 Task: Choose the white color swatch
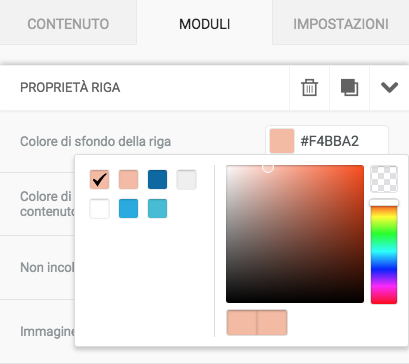pos(99,209)
